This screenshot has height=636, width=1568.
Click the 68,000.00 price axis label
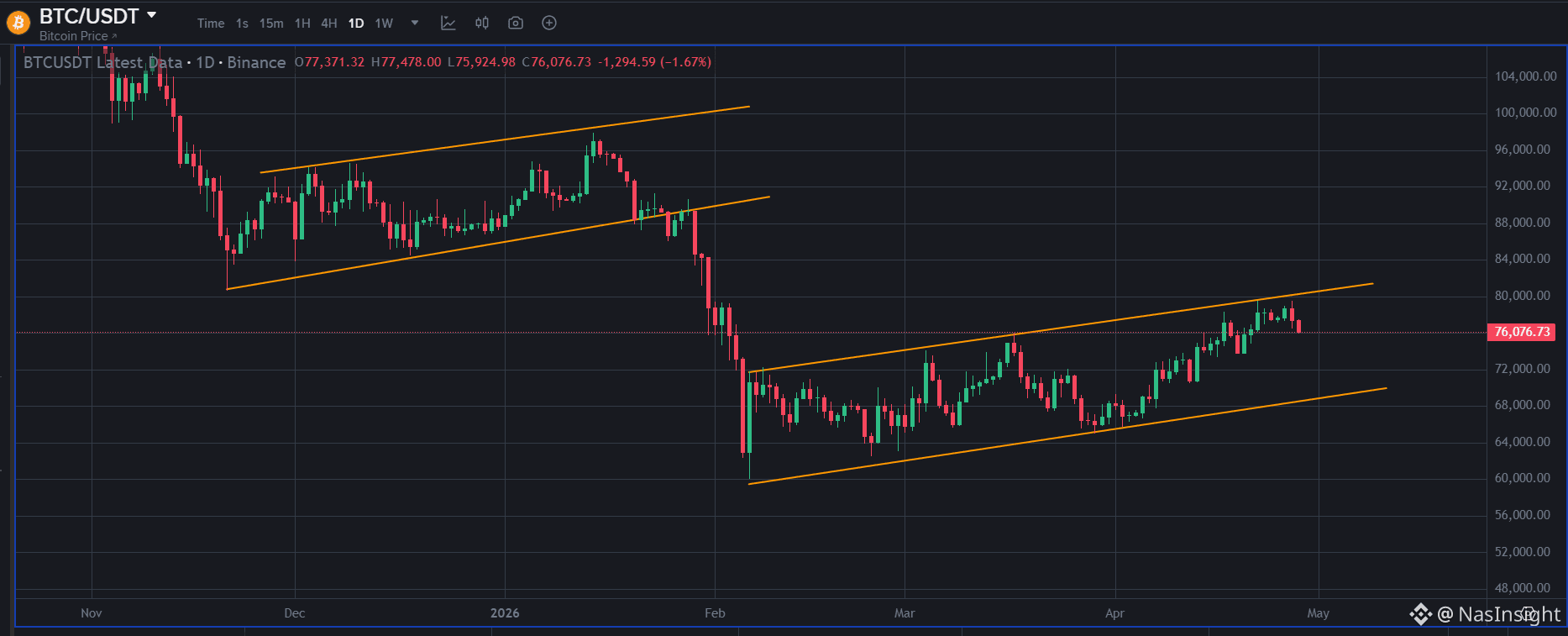(1523, 405)
